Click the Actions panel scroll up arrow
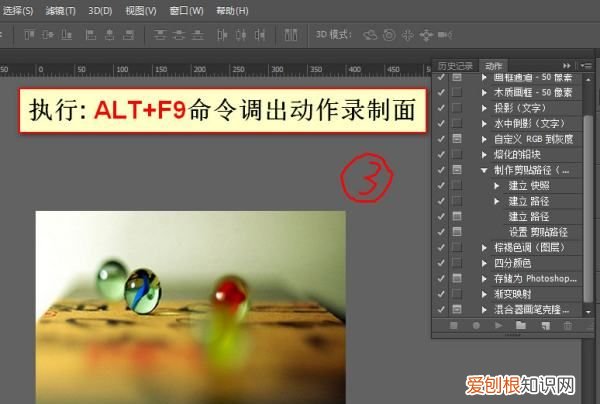Viewport: 600px width, 404px height. coord(588,80)
